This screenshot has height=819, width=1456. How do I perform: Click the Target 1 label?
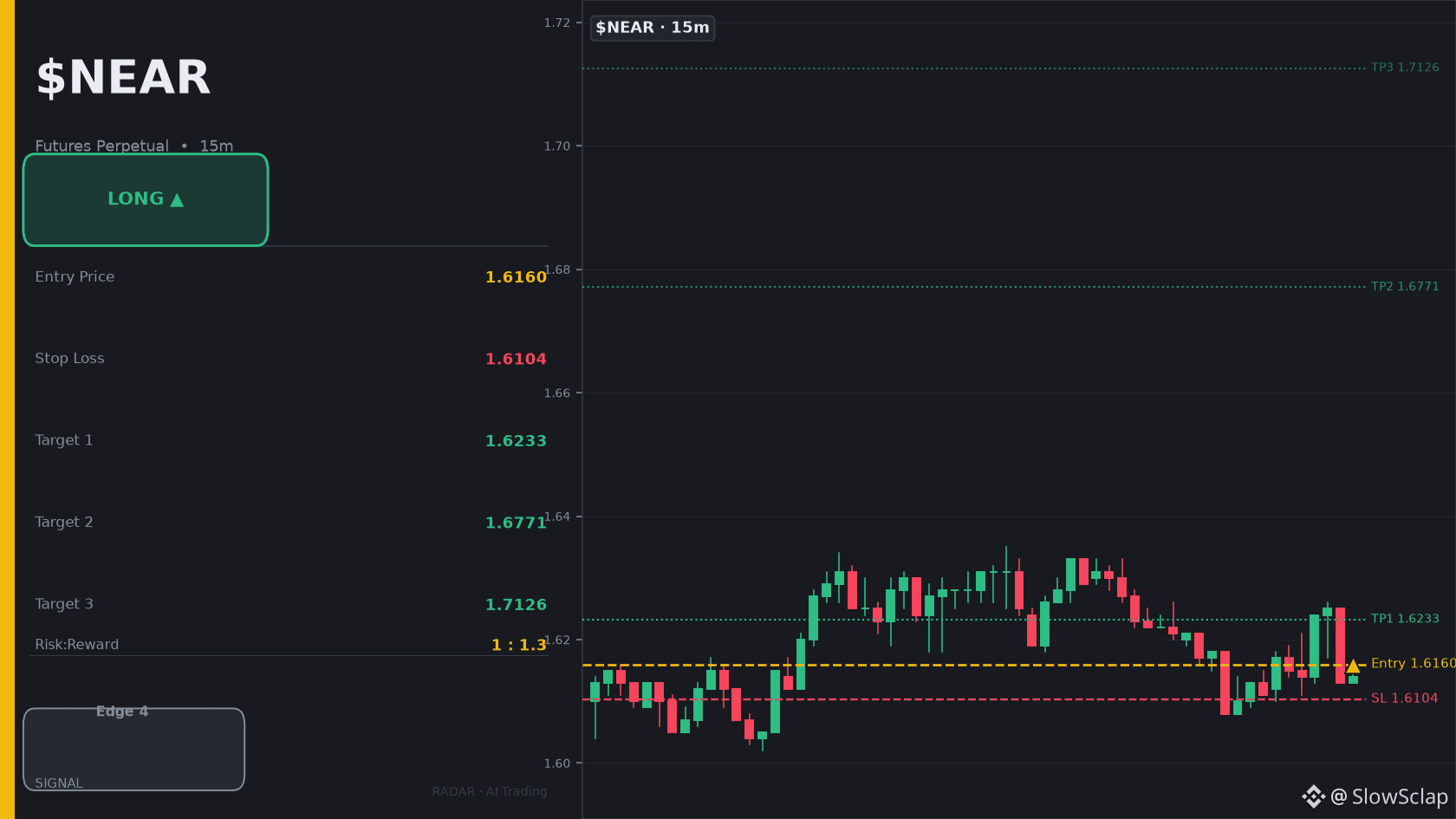pos(64,440)
